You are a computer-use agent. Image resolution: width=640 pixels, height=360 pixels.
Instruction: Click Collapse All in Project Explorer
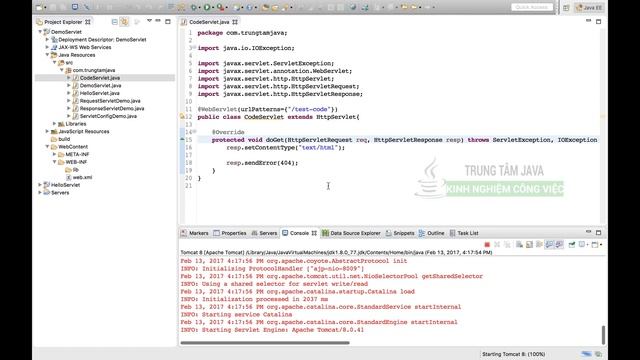(115, 22)
